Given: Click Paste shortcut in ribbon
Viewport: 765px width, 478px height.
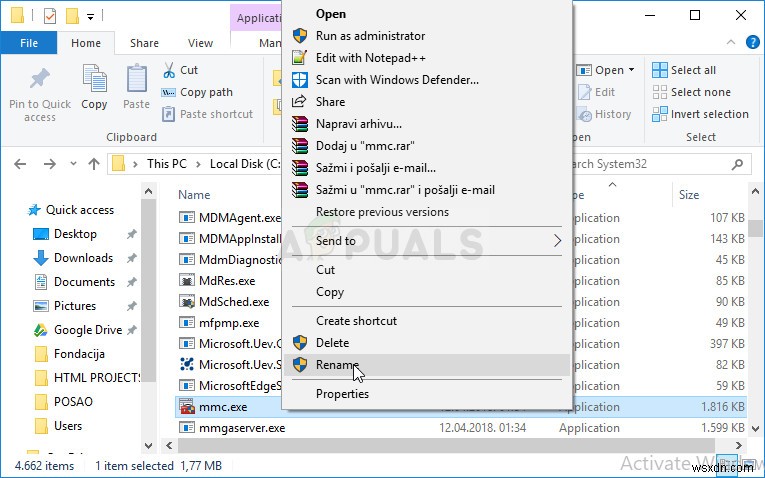Looking at the screenshot, I should point(207,114).
